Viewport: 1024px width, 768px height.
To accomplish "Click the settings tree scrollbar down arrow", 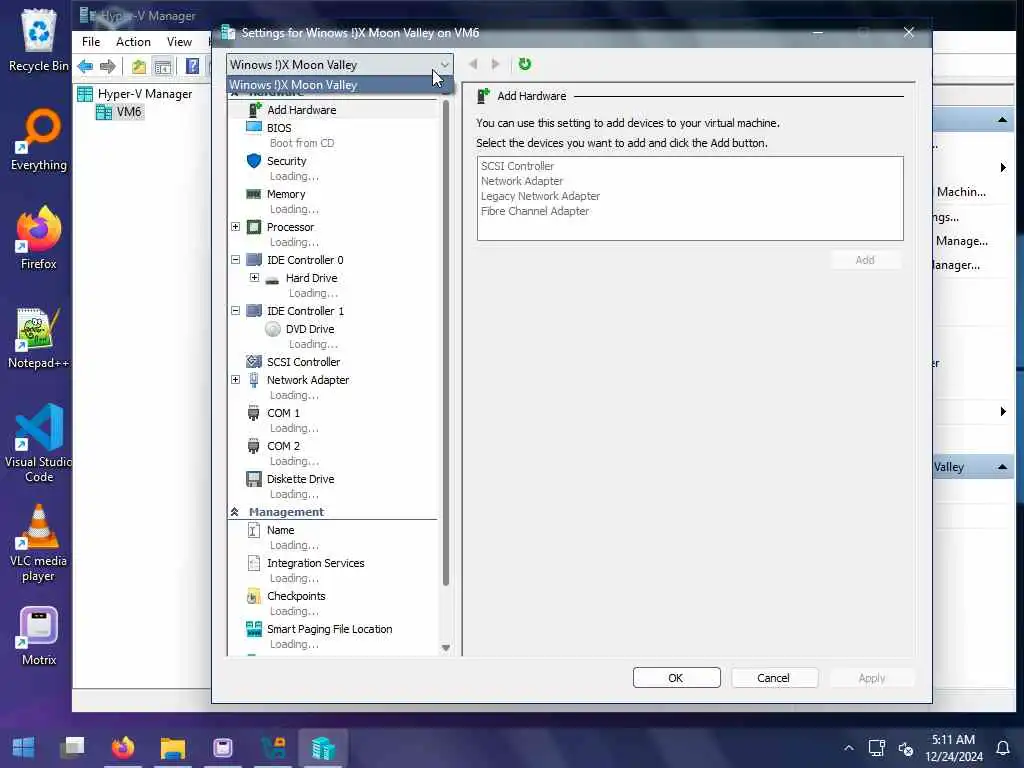I will [x=446, y=648].
